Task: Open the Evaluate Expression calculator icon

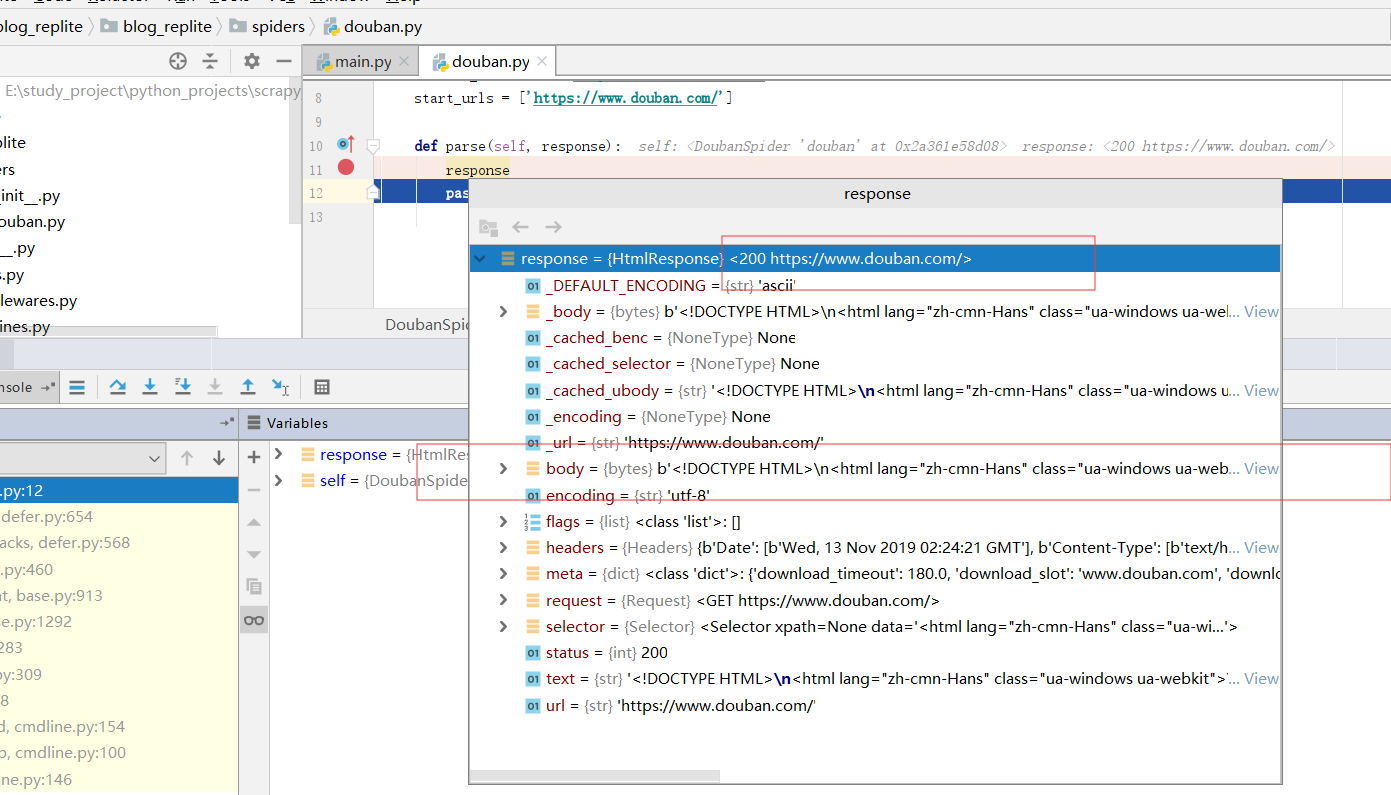Action: point(322,387)
